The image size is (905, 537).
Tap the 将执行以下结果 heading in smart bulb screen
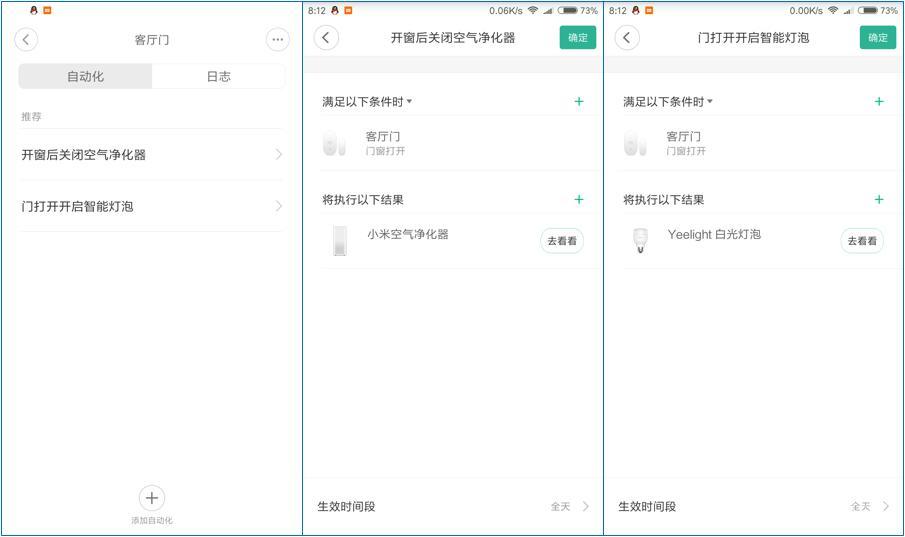point(663,200)
